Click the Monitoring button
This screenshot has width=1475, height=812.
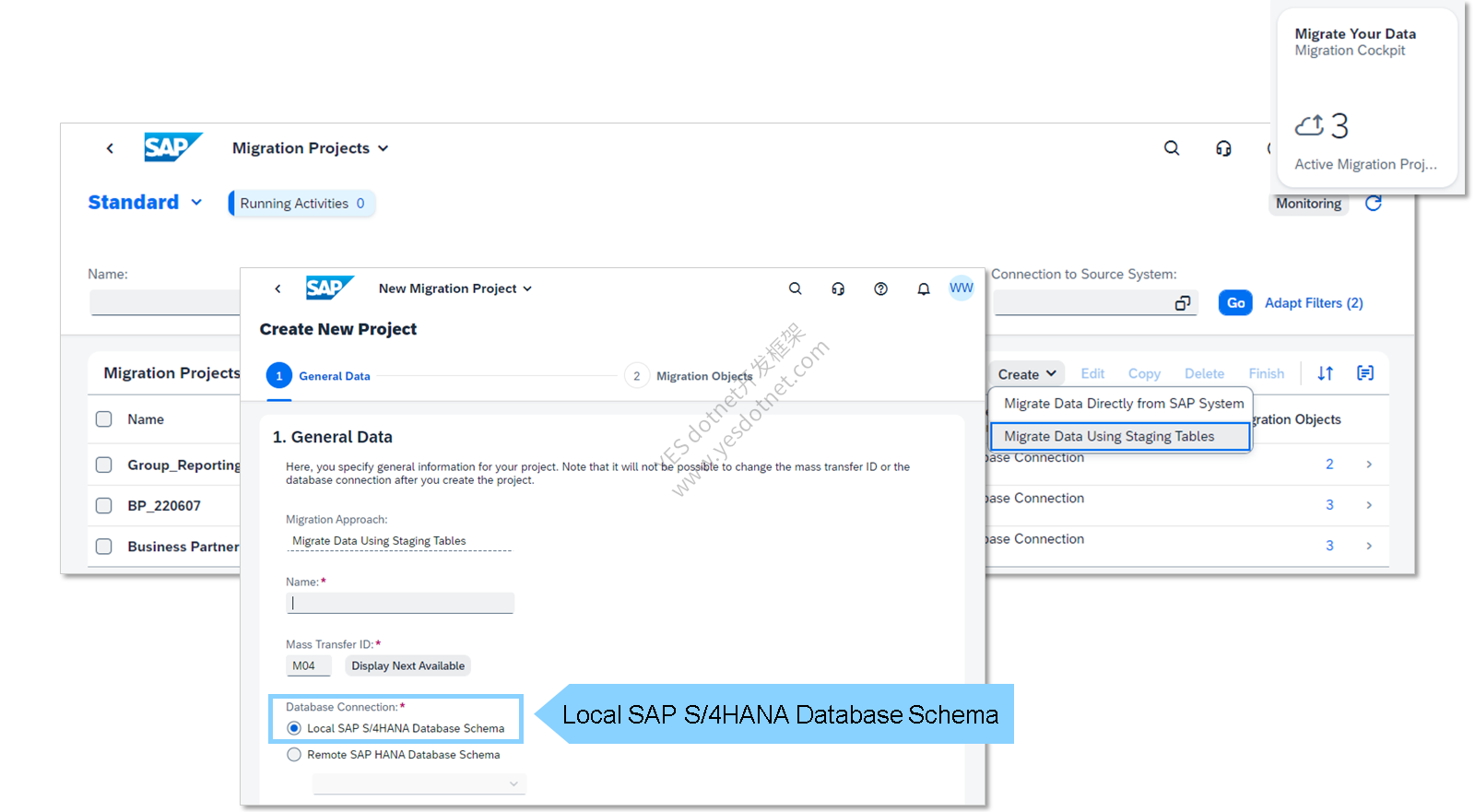[1308, 204]
